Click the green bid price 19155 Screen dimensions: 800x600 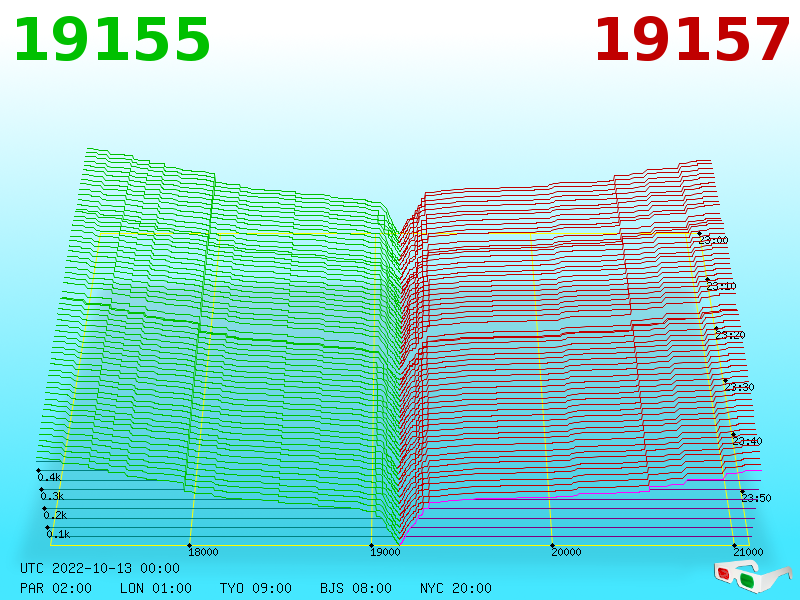tap(112, 40)
